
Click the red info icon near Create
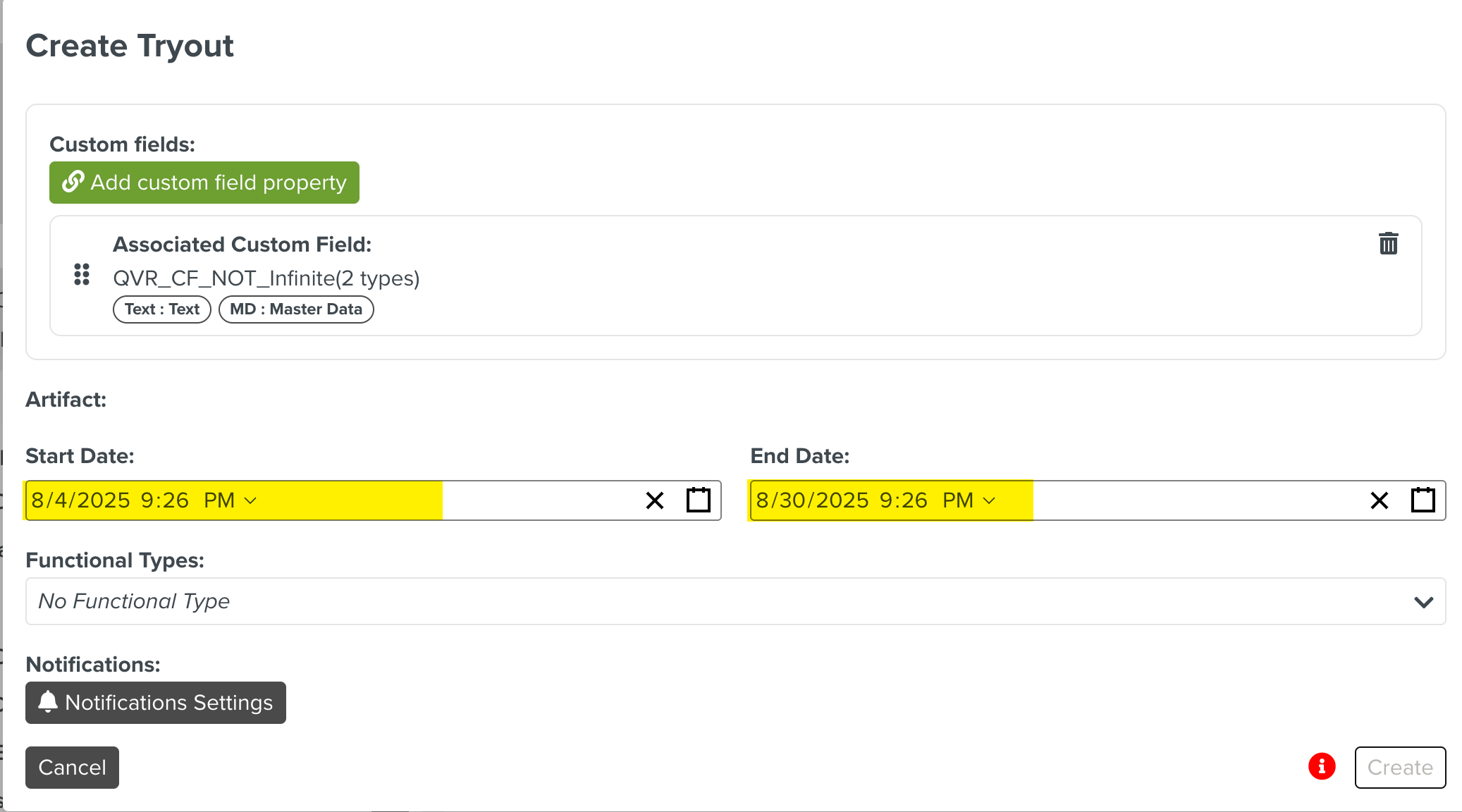coord(1322,766)
